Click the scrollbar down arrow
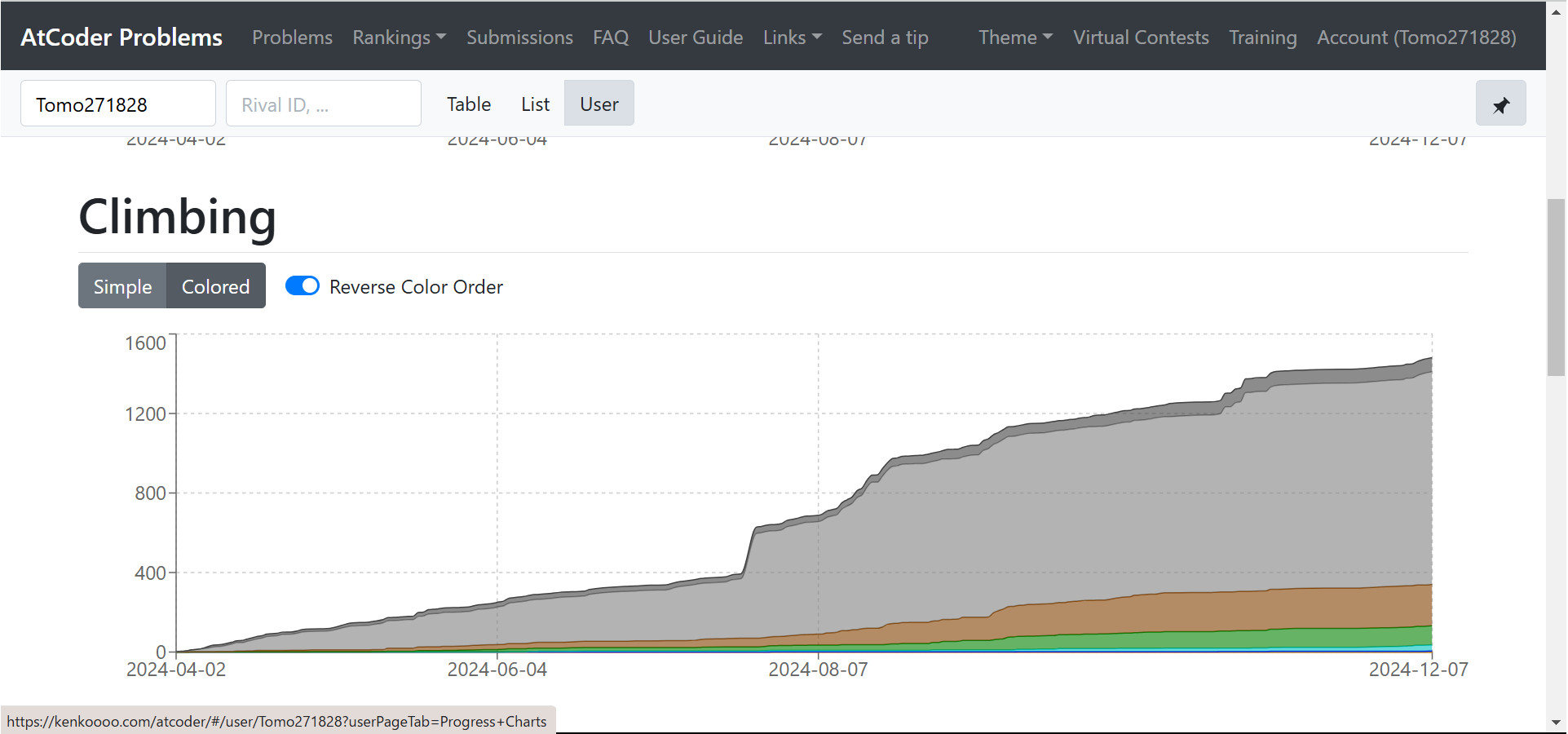Image resolution: width=1568 pixels, height=734 pixels. pos(1556,723)
